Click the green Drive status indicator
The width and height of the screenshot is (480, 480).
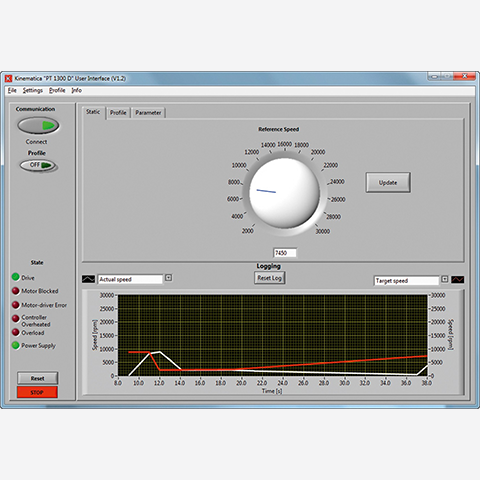[x=16, y=277]
